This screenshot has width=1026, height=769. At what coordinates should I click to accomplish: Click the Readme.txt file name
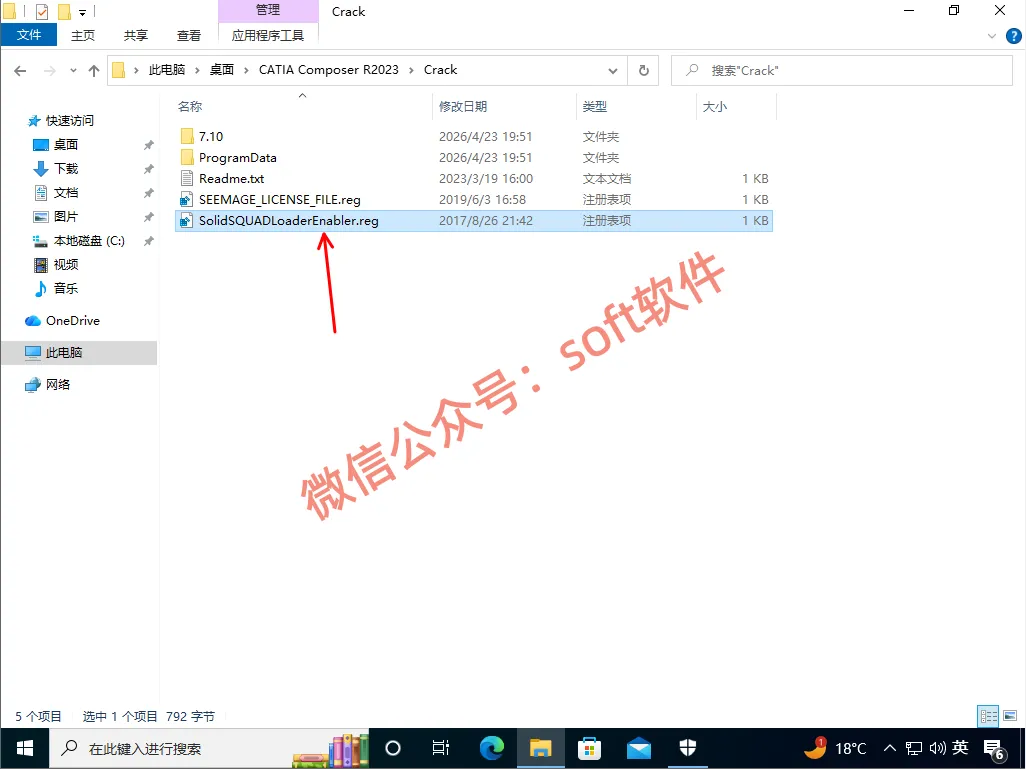tap(232, 179)
